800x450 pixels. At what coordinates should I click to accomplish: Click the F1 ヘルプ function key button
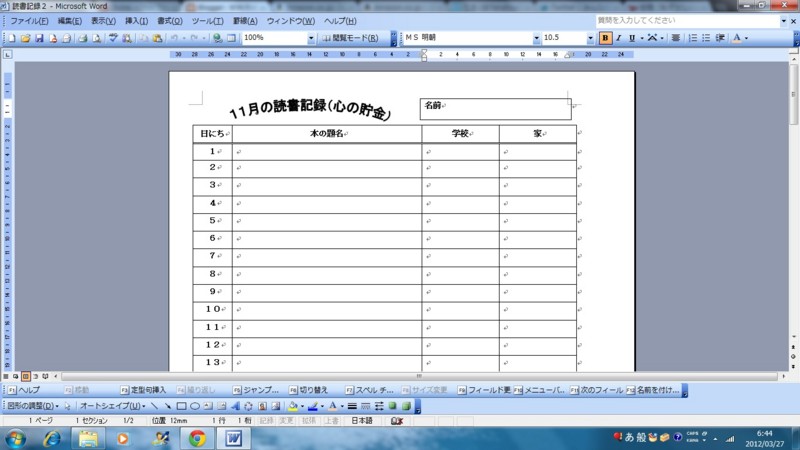(24, 390)
